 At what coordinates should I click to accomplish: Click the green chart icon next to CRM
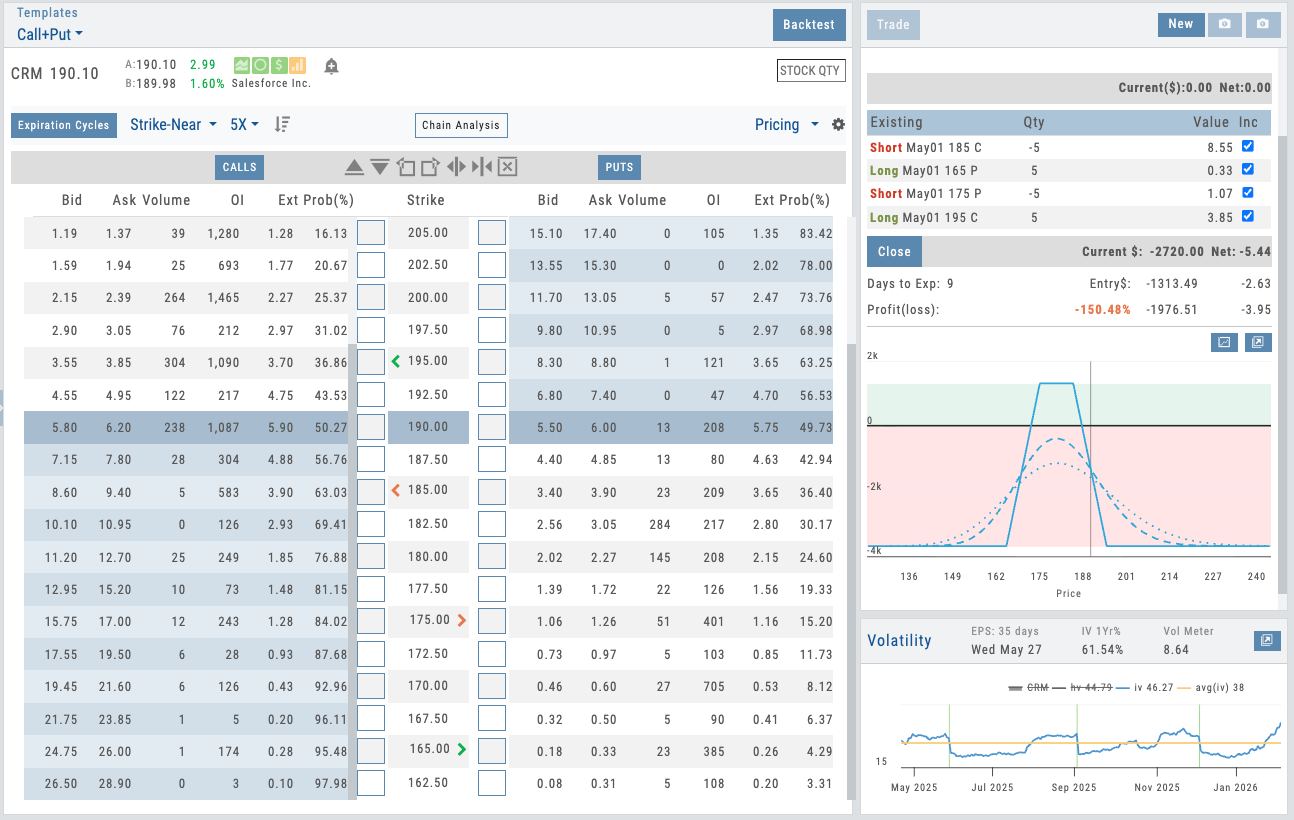point(242,66)
